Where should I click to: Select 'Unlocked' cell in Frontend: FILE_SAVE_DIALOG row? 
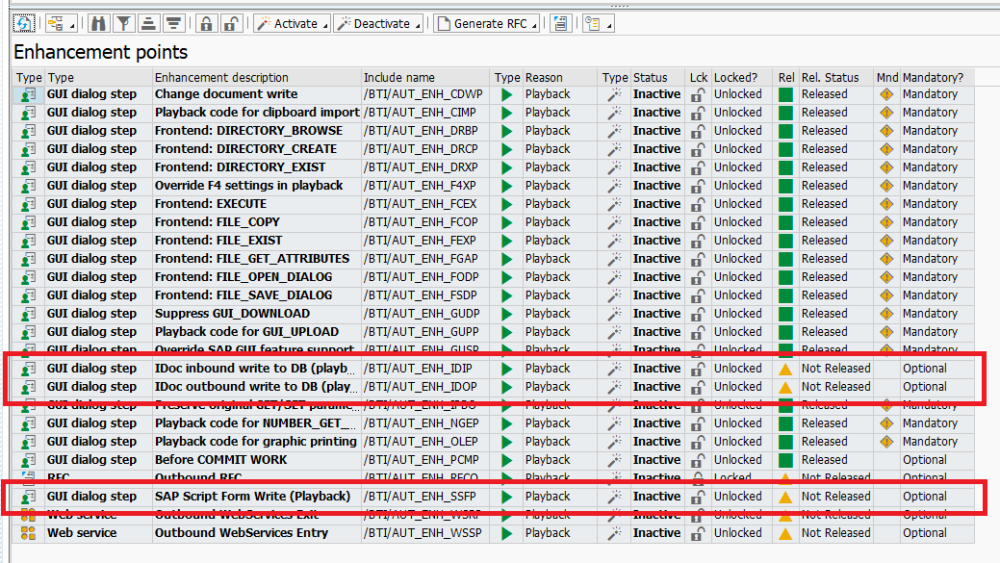point(744,295)
